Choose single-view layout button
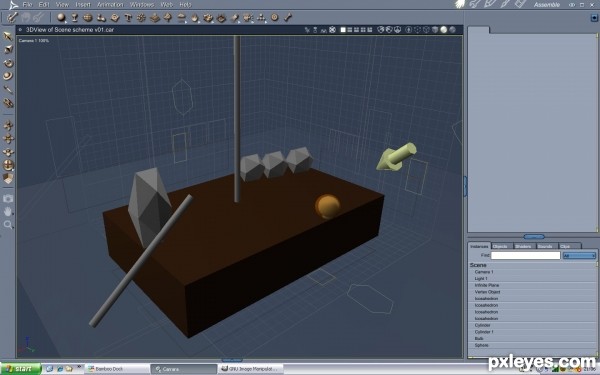600x375 pixels. pyautogui.click(x=343, y=29)
